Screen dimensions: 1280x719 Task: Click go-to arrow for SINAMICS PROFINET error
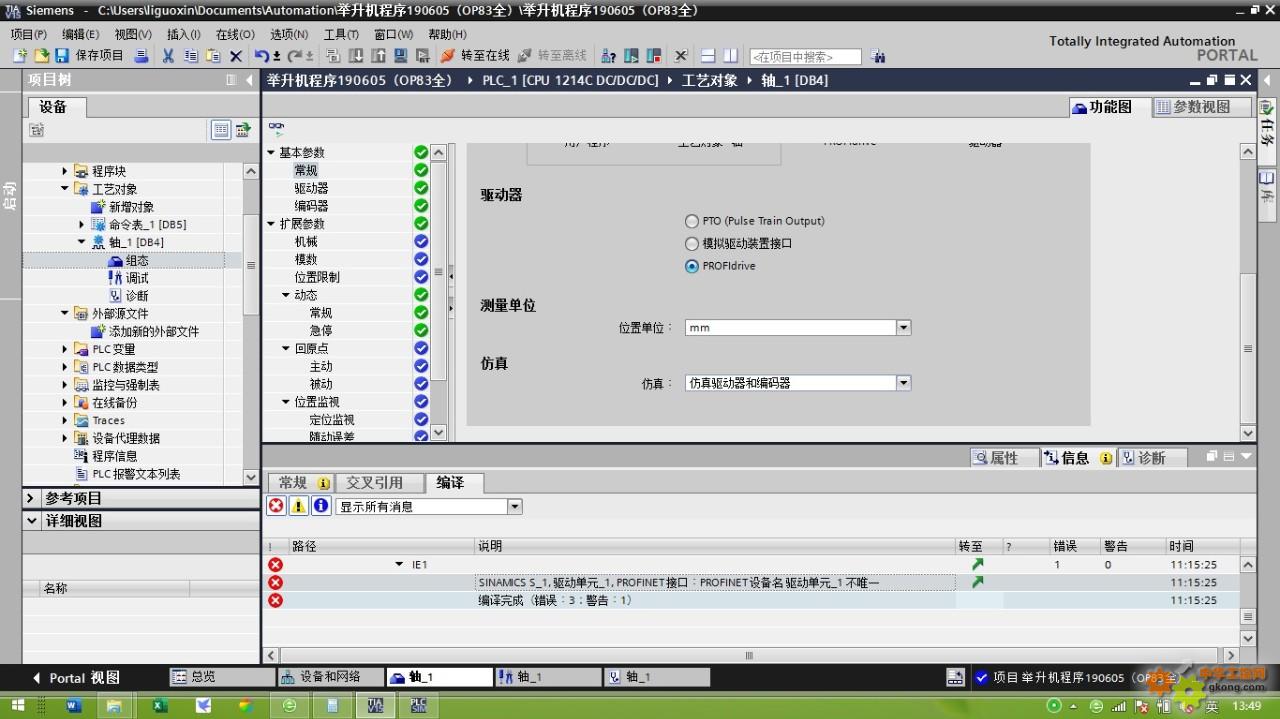click(977, 582)
